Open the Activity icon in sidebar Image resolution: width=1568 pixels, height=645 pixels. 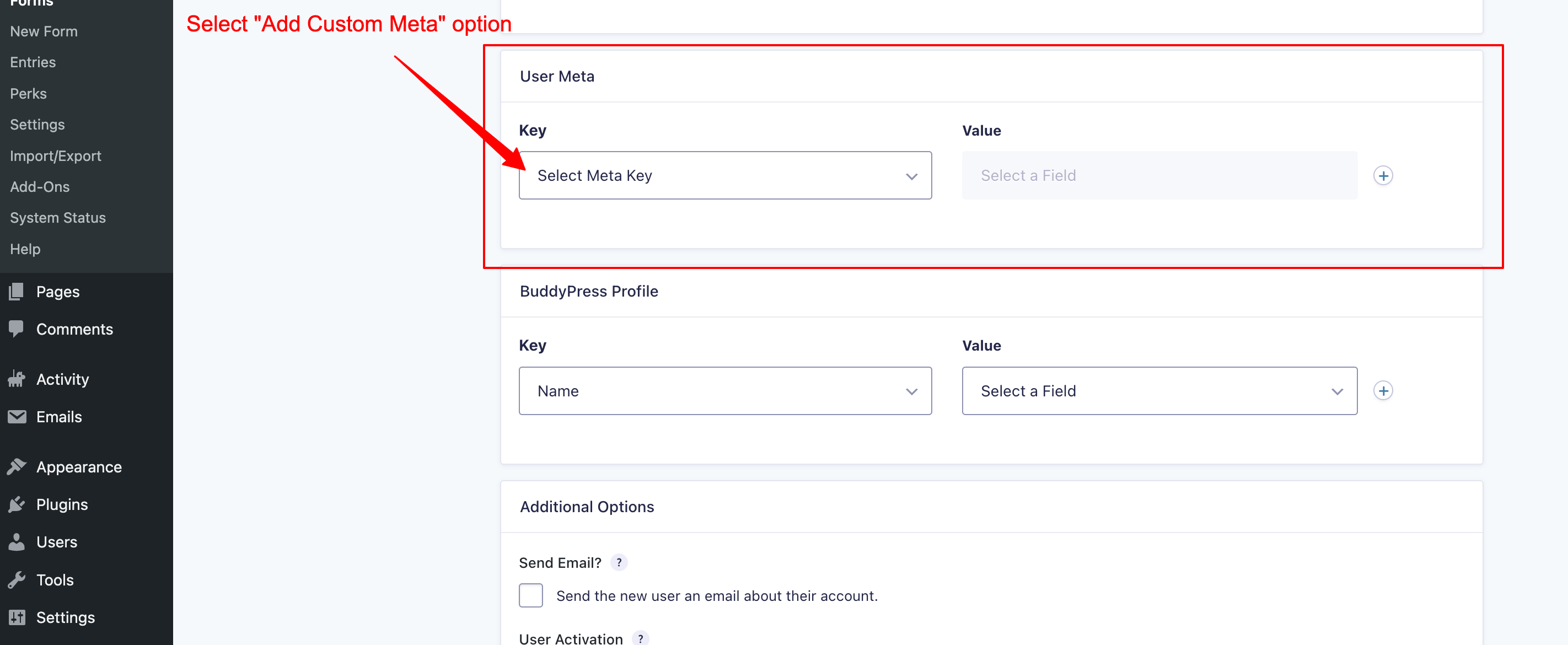17,379
